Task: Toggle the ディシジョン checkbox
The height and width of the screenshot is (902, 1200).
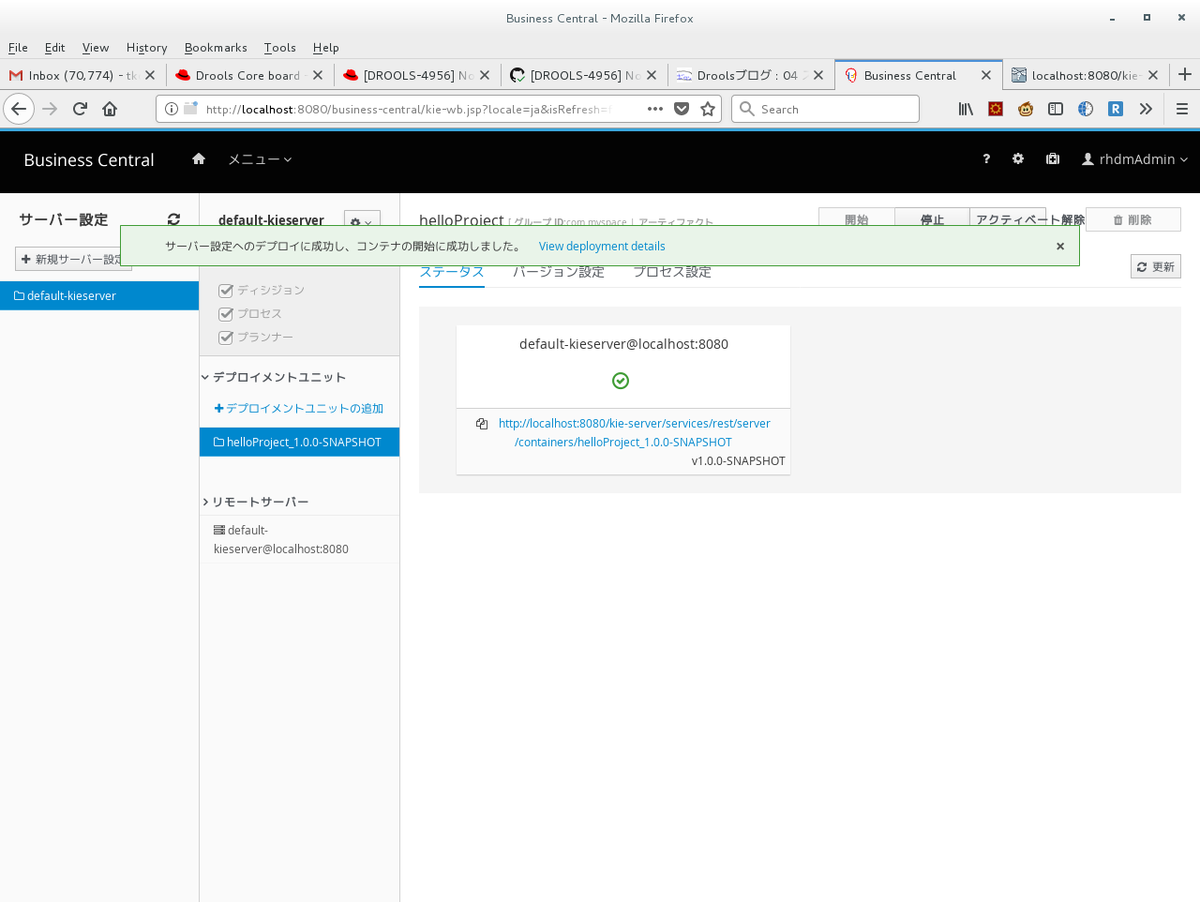Action: pos(226,290)
